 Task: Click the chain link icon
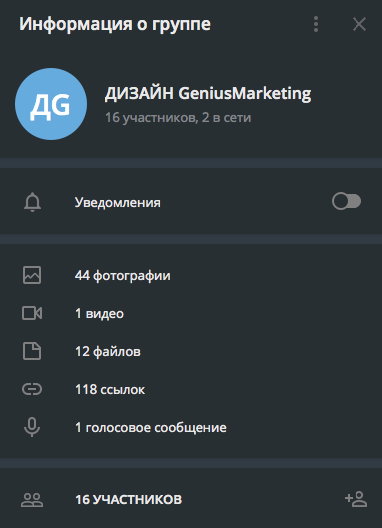coord(32,389)
